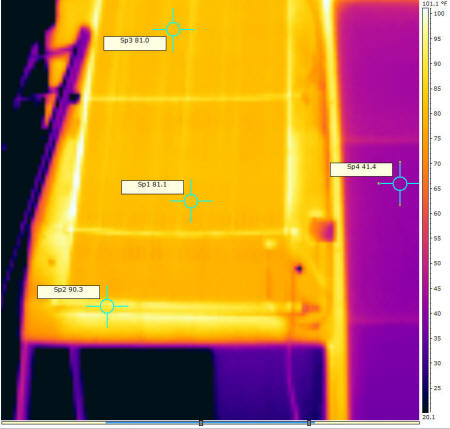Click the Sp1 81.1 label box
The image size is (450, 429).
[x=152, y=187]
